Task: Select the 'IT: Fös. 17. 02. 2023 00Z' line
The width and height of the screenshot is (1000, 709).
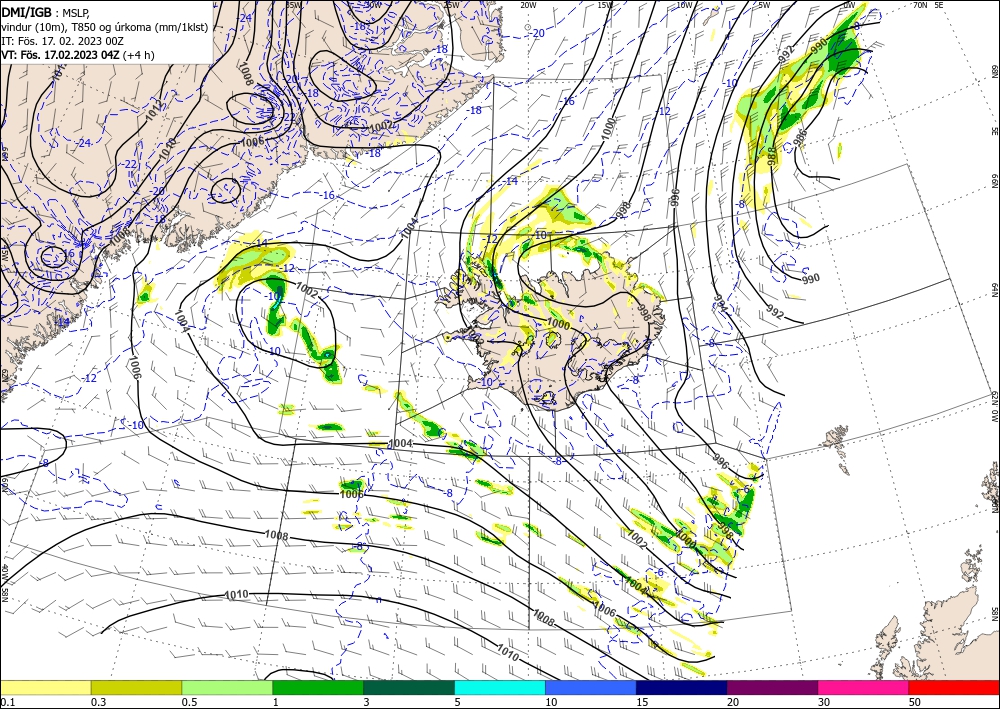Action: (x=62, y=41)
